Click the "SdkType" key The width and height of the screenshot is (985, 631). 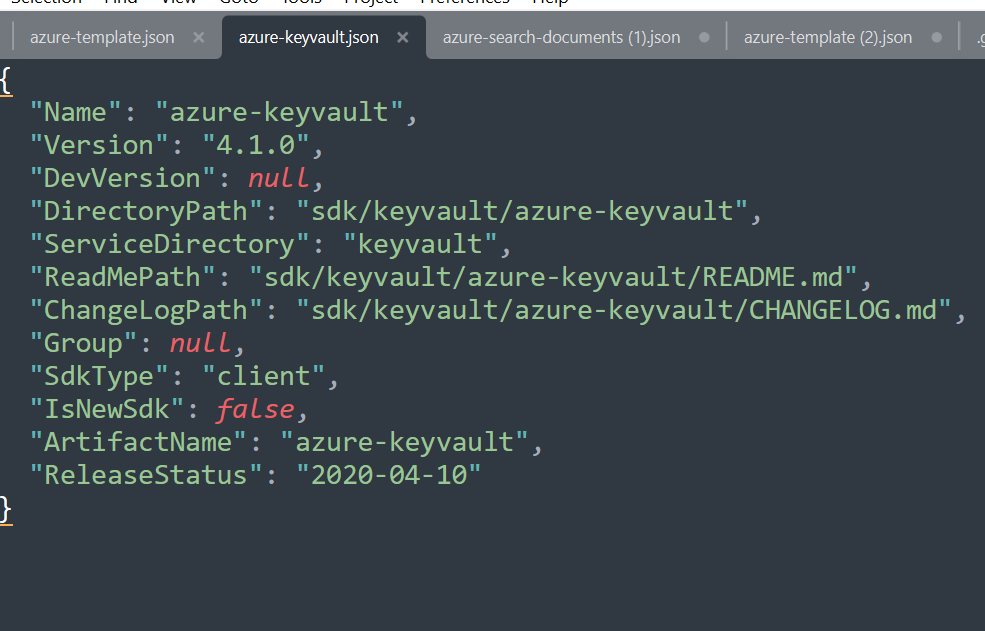tap(99, 376)
